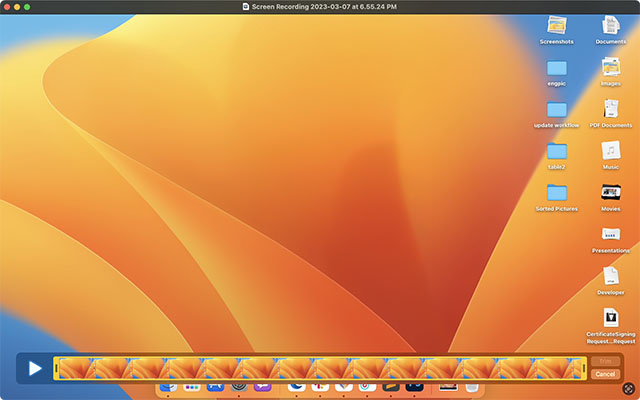Click the round icon below Cancel button
This screenshot has width=640, height=400.
point(627,386)
